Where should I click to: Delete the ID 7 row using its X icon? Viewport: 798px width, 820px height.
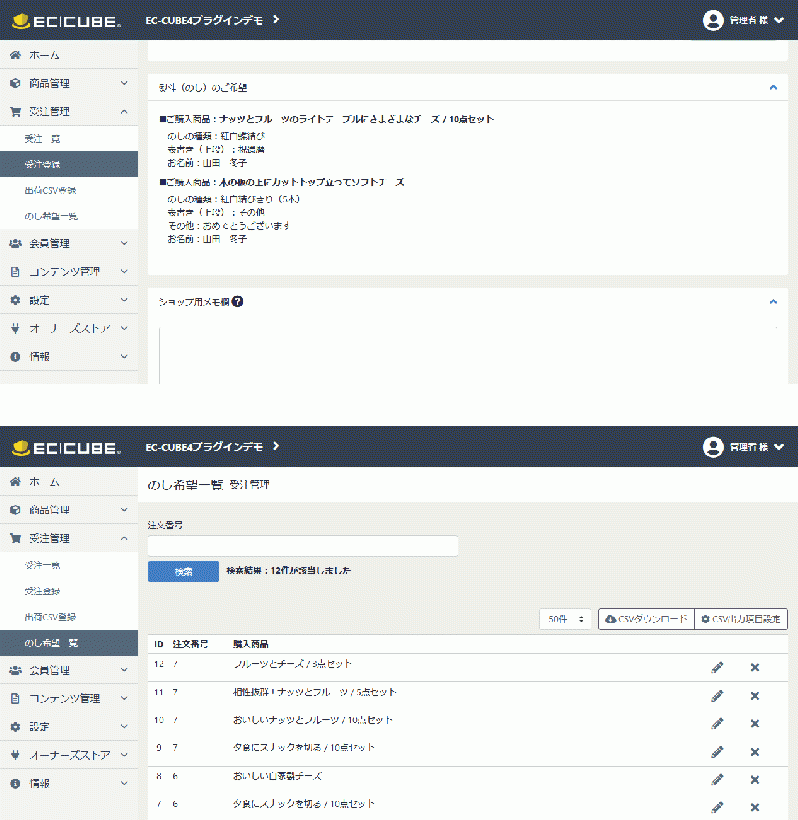[x=755, y=807]
